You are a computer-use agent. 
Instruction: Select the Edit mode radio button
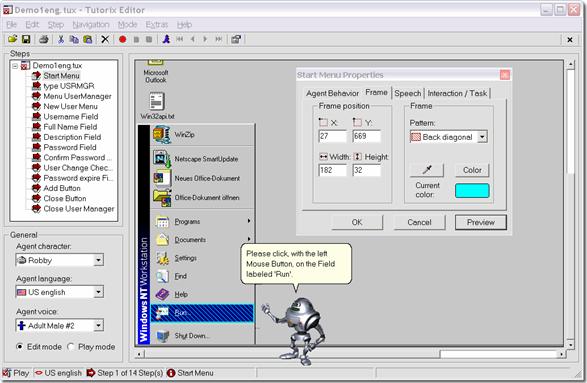click(x=19, y=346)
